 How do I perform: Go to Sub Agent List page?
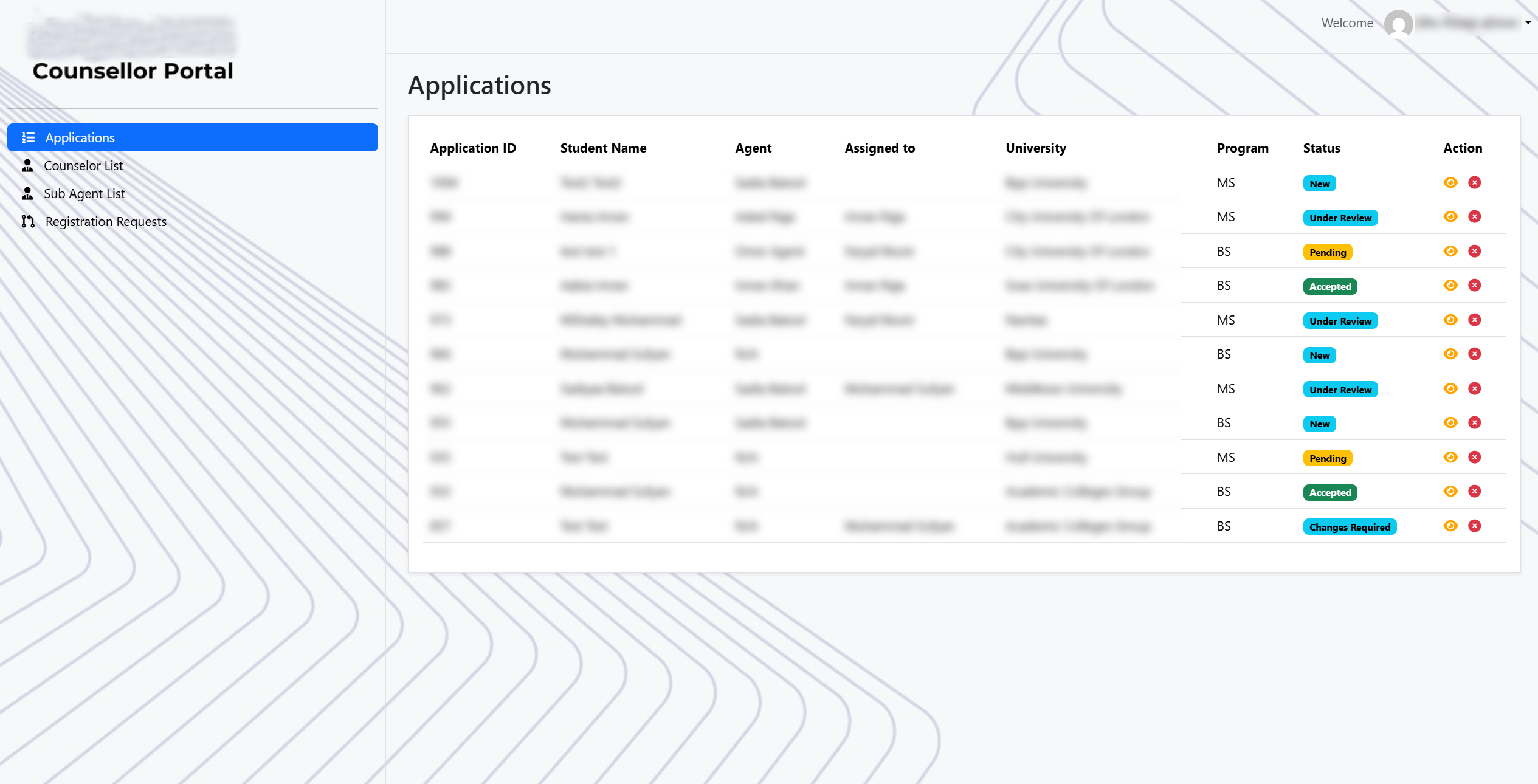[84, 193]
